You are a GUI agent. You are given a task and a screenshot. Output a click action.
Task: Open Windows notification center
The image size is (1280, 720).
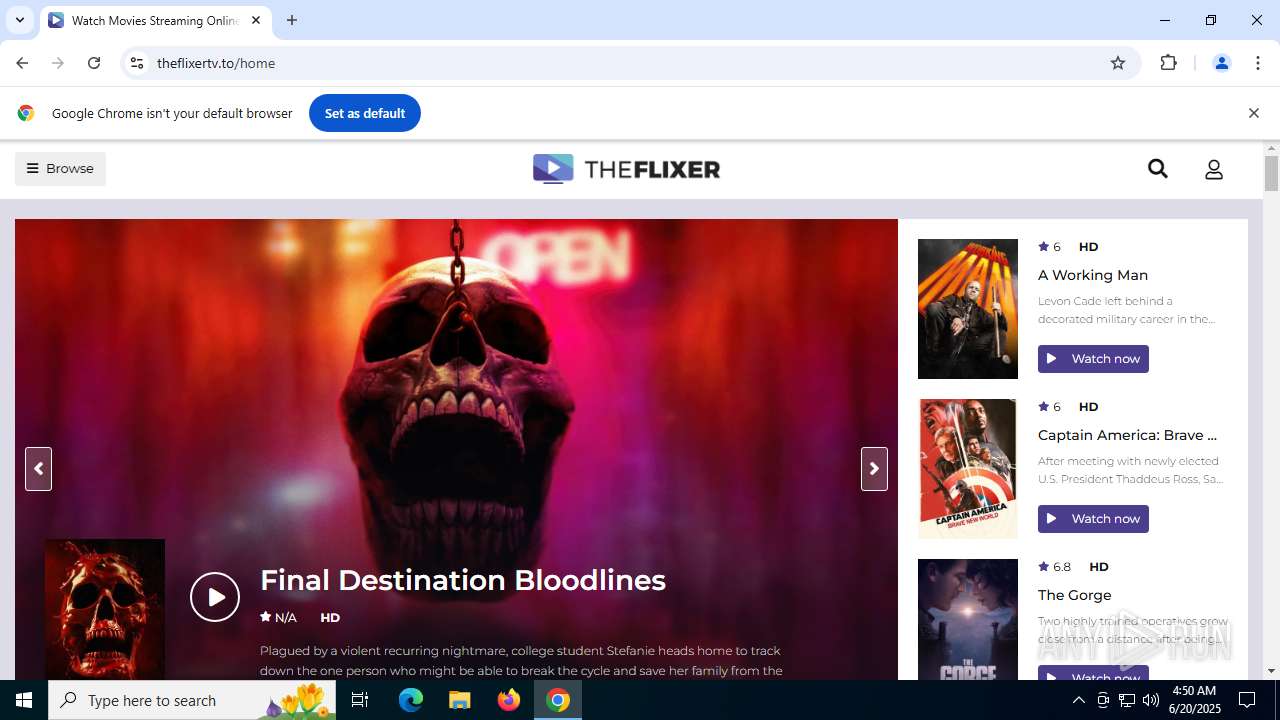click(1247, 700)
